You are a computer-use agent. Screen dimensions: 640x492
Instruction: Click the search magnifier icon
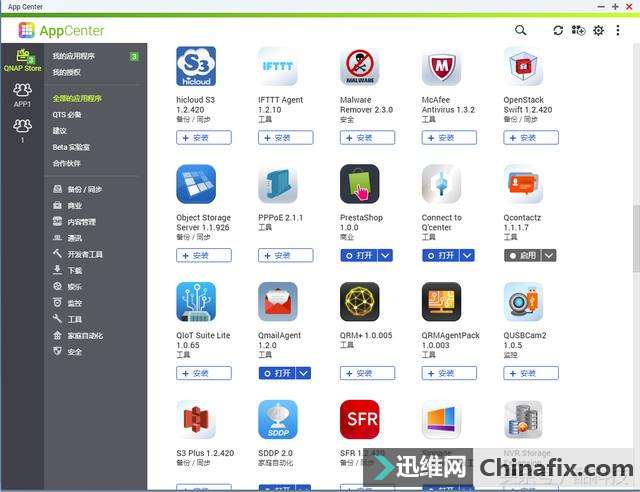click(520, 30)
